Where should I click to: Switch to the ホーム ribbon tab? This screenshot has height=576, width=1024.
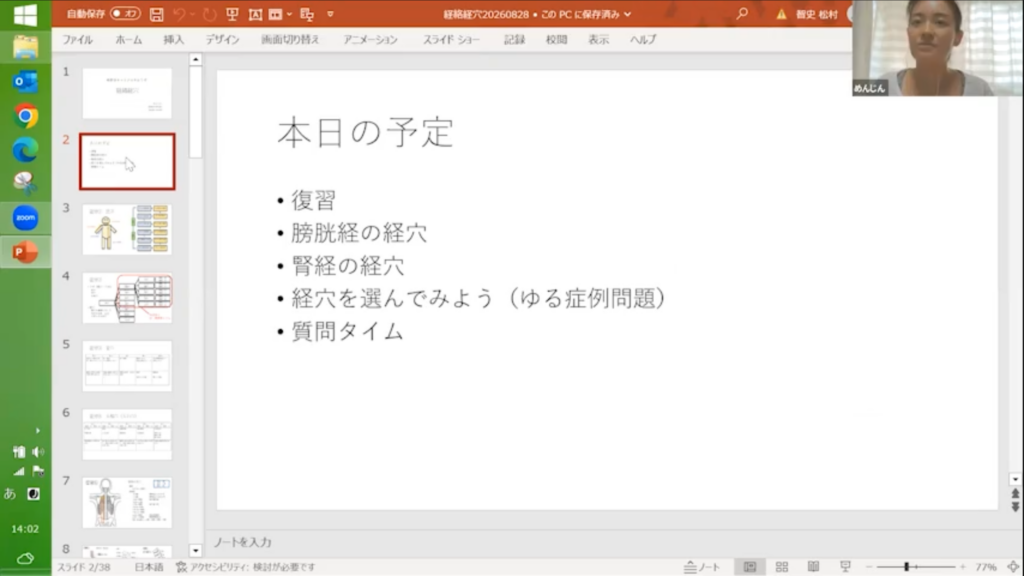129,40
